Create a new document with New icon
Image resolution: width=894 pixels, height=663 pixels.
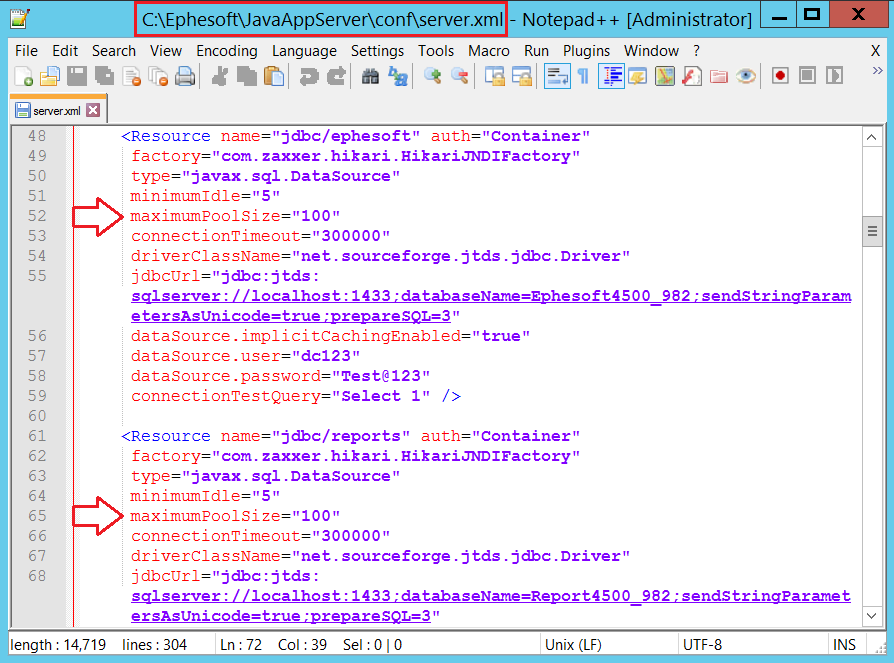coord(23,76)
